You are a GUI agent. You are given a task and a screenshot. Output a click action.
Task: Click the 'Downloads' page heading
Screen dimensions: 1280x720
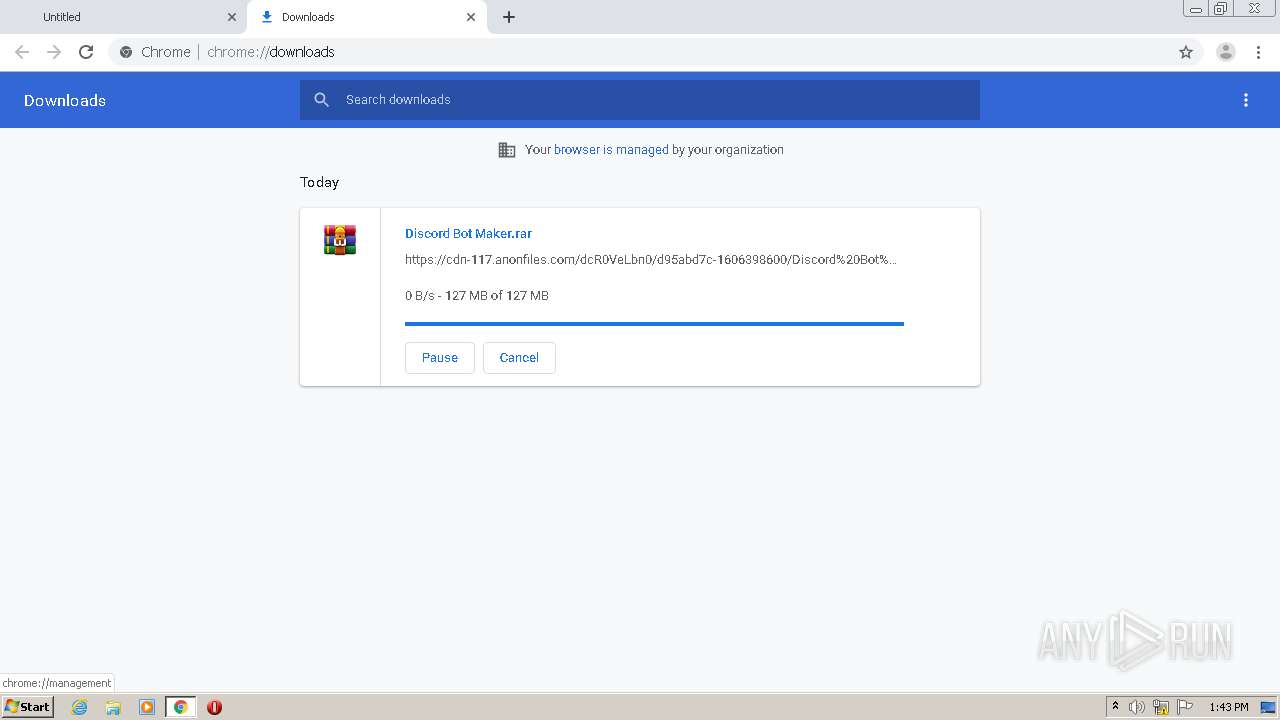click(65, 100)
